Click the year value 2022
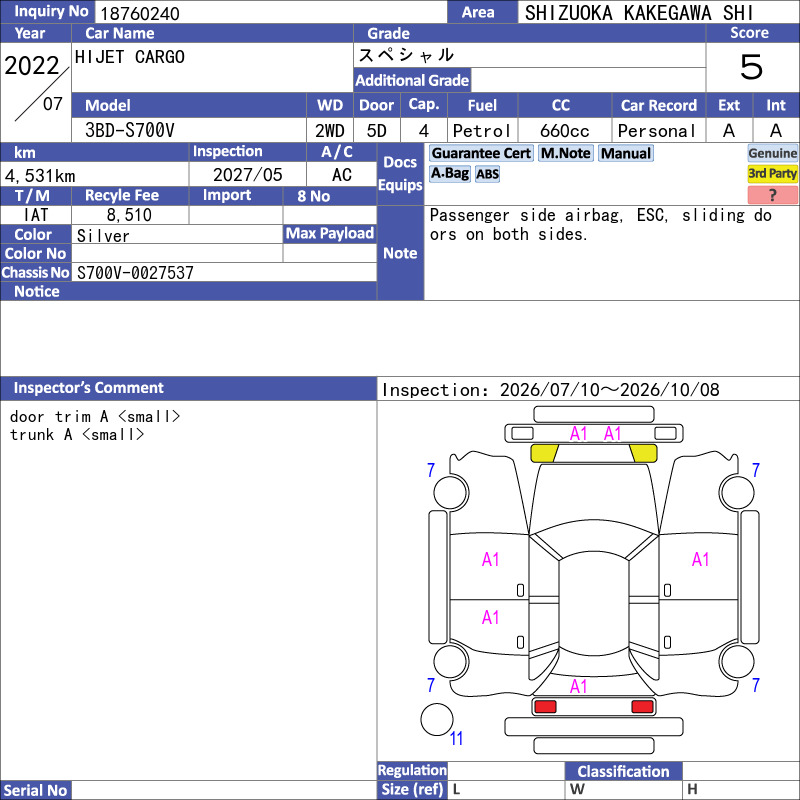This screenshot has height=800, width=800. point(32,65)
